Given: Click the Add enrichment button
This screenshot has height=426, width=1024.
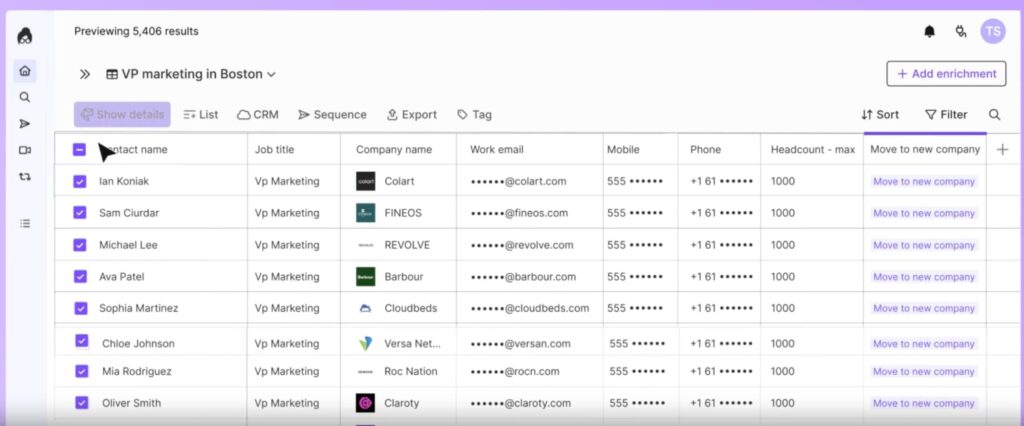Looking at the screenshot, I should coord(946,74).
